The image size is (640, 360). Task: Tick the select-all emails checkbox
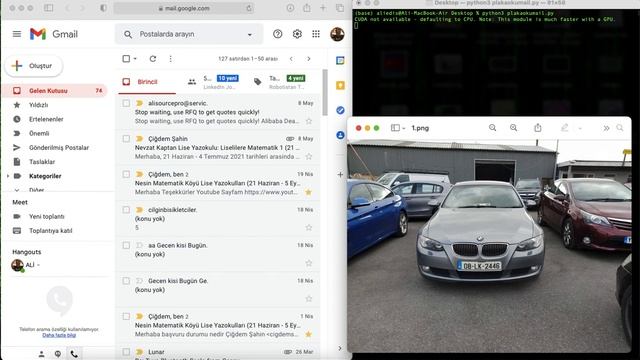pyautogui.click(x=126, y=59)
